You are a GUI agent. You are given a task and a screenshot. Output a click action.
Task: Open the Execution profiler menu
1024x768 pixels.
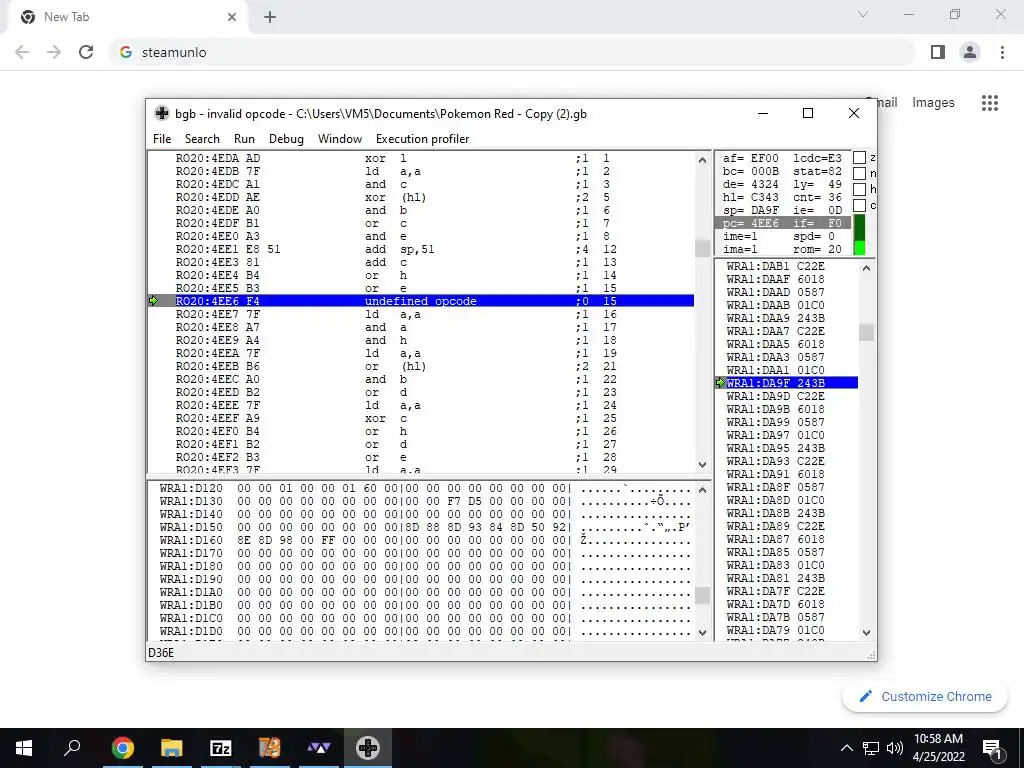click(422, 138)
